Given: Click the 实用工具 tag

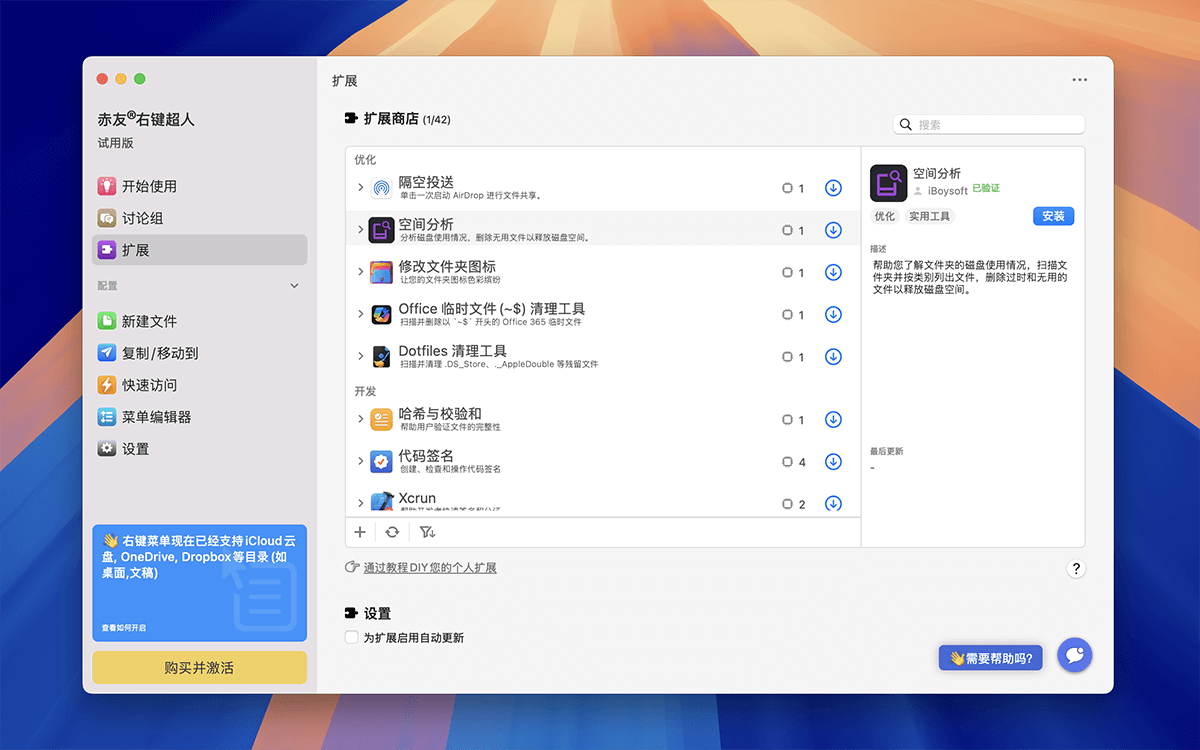Looking at the screenshot, I should point(930,216).
